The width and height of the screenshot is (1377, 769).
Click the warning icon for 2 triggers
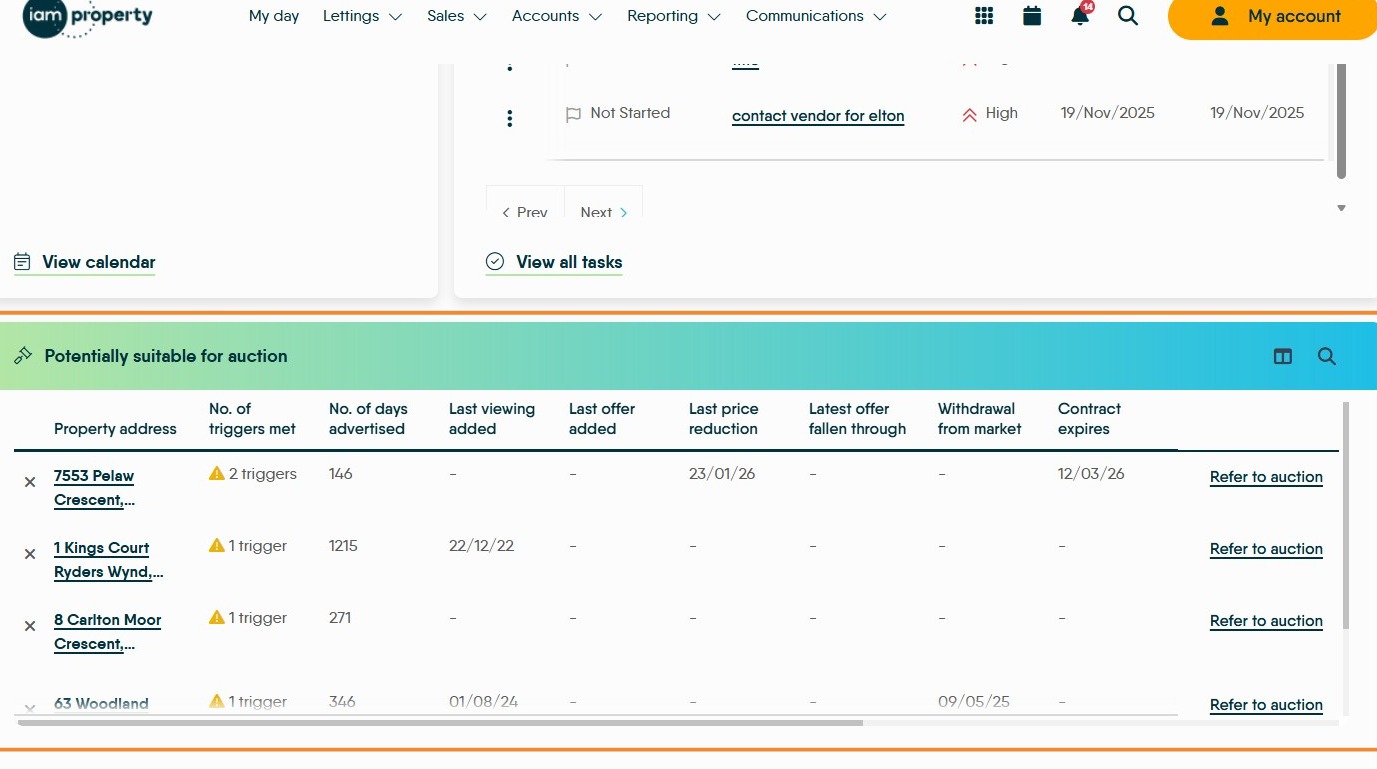point(217,473)
